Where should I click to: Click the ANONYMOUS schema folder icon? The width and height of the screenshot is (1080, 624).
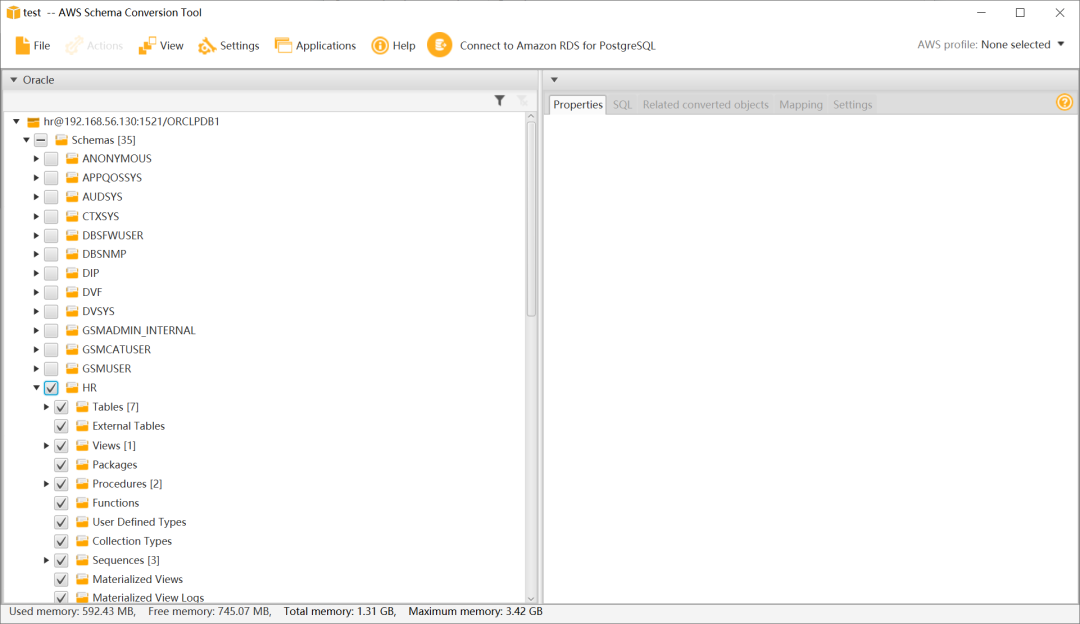pos(72,158)
